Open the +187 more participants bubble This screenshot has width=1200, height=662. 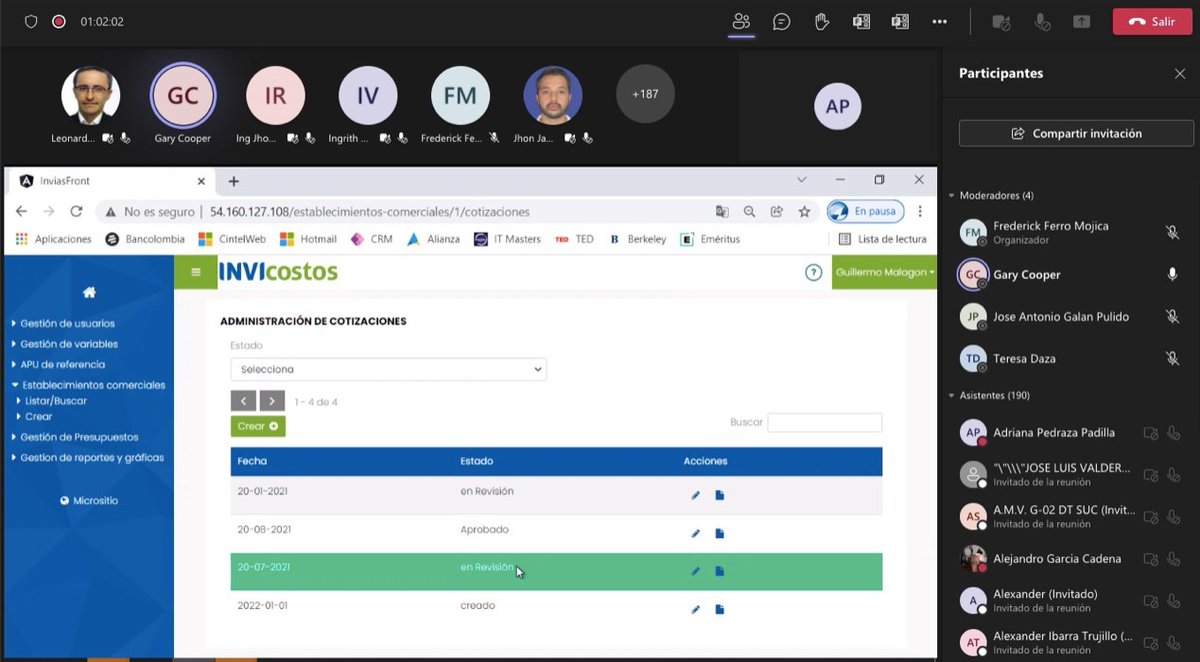click(x=645, y=94)
